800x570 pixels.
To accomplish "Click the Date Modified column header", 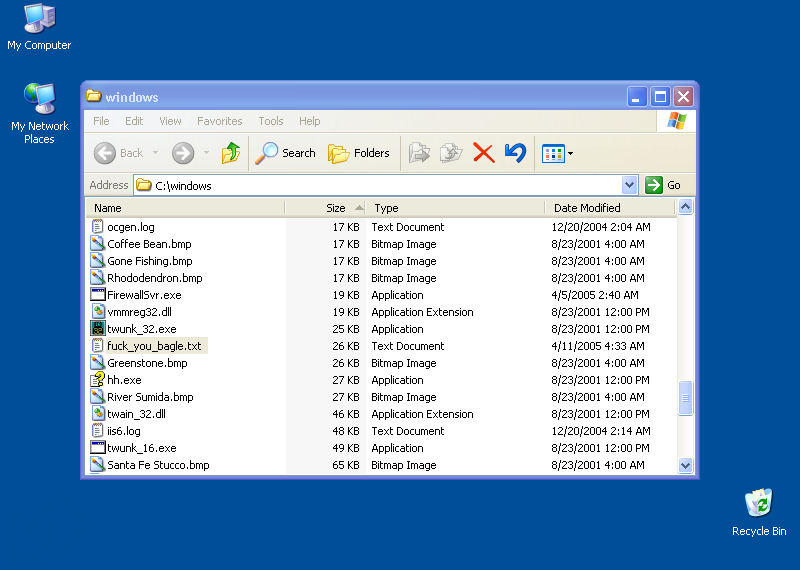I will click(x=587, y=208).
